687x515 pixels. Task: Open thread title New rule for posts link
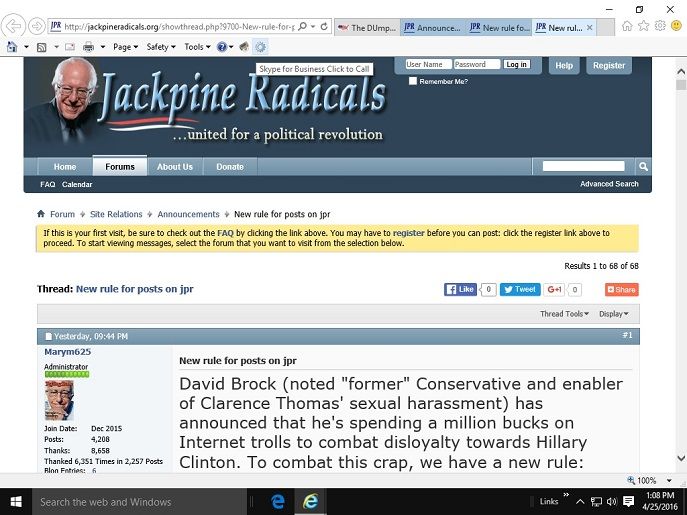(135, 289)
